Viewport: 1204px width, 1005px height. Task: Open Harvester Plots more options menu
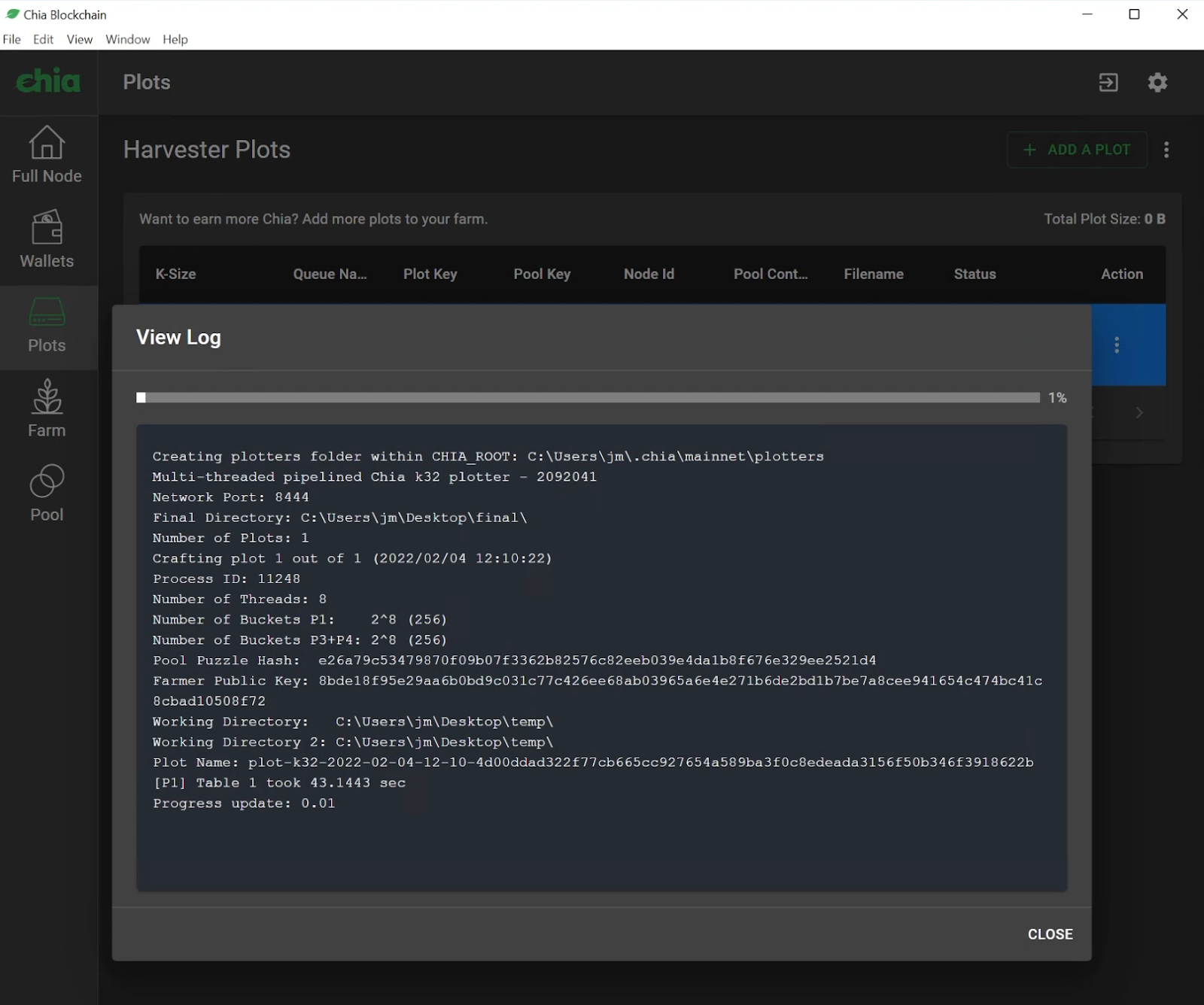[1166, 150]
